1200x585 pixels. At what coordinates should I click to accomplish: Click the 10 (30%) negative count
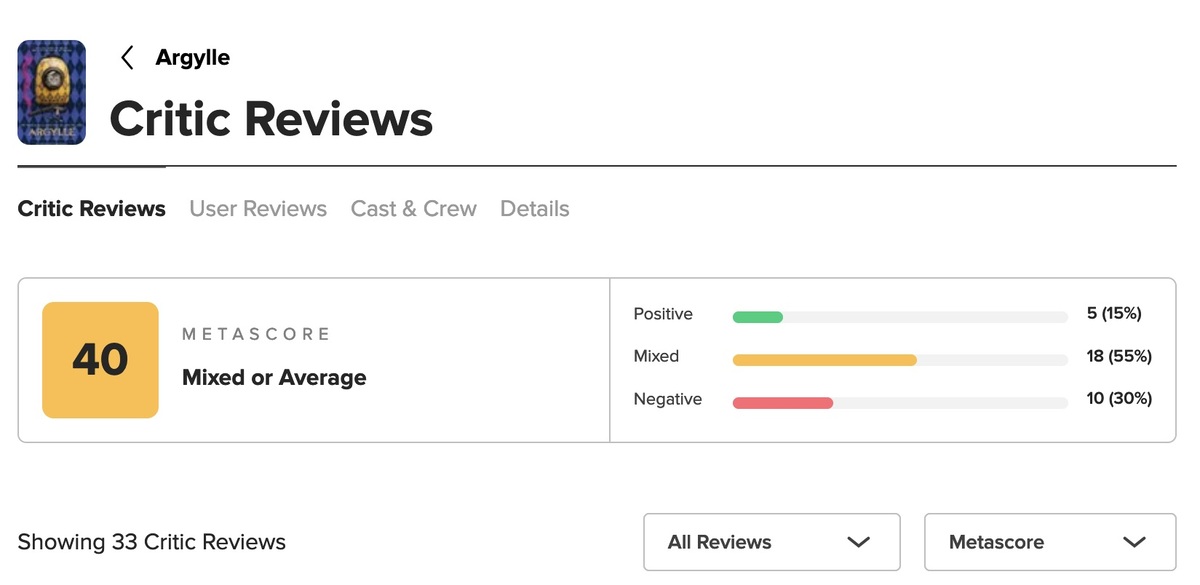(1119, 399)
